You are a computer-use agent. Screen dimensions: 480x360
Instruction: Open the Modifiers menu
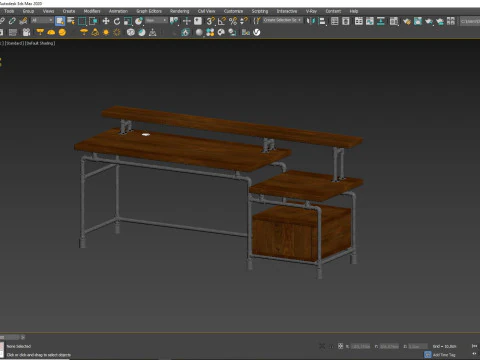(92, 11)
